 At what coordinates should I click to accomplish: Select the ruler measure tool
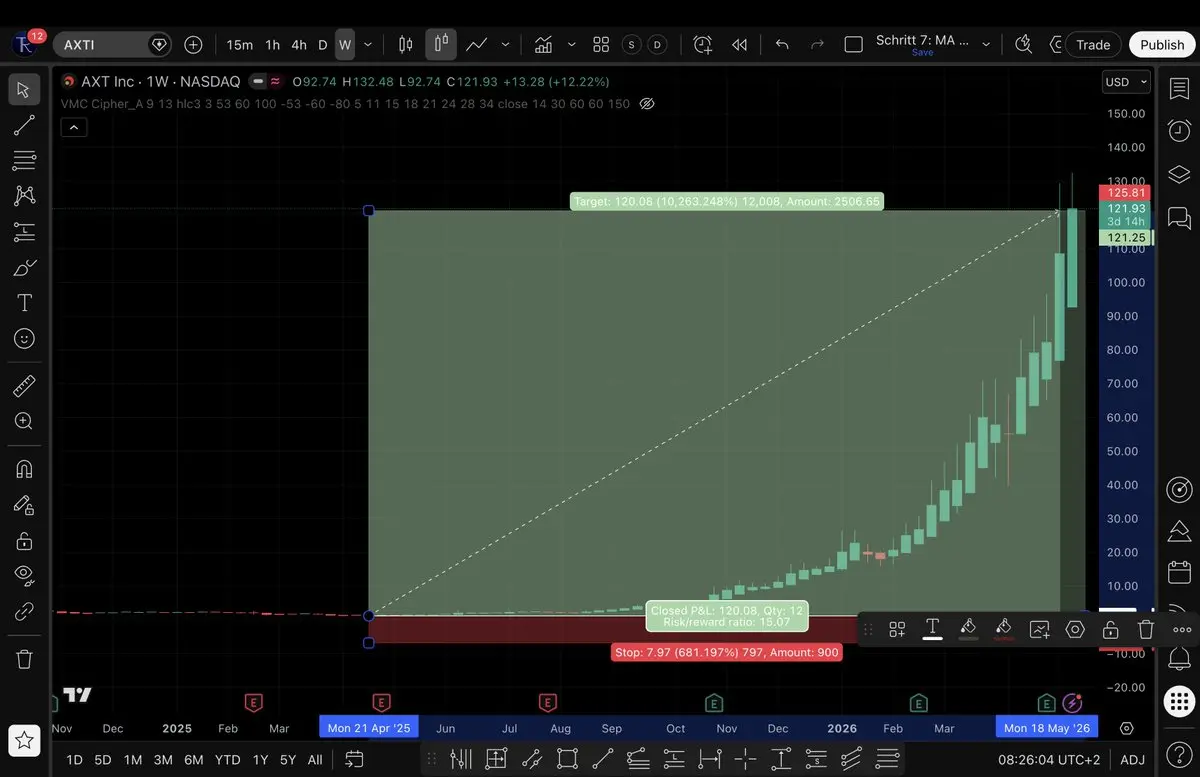click(24, 385)
